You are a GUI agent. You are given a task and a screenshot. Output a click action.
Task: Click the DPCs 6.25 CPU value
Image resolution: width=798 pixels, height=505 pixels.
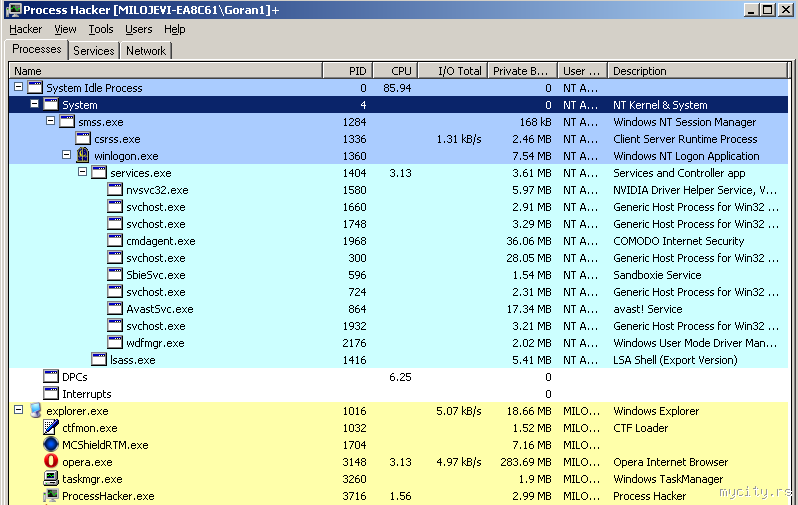(400, 377)
